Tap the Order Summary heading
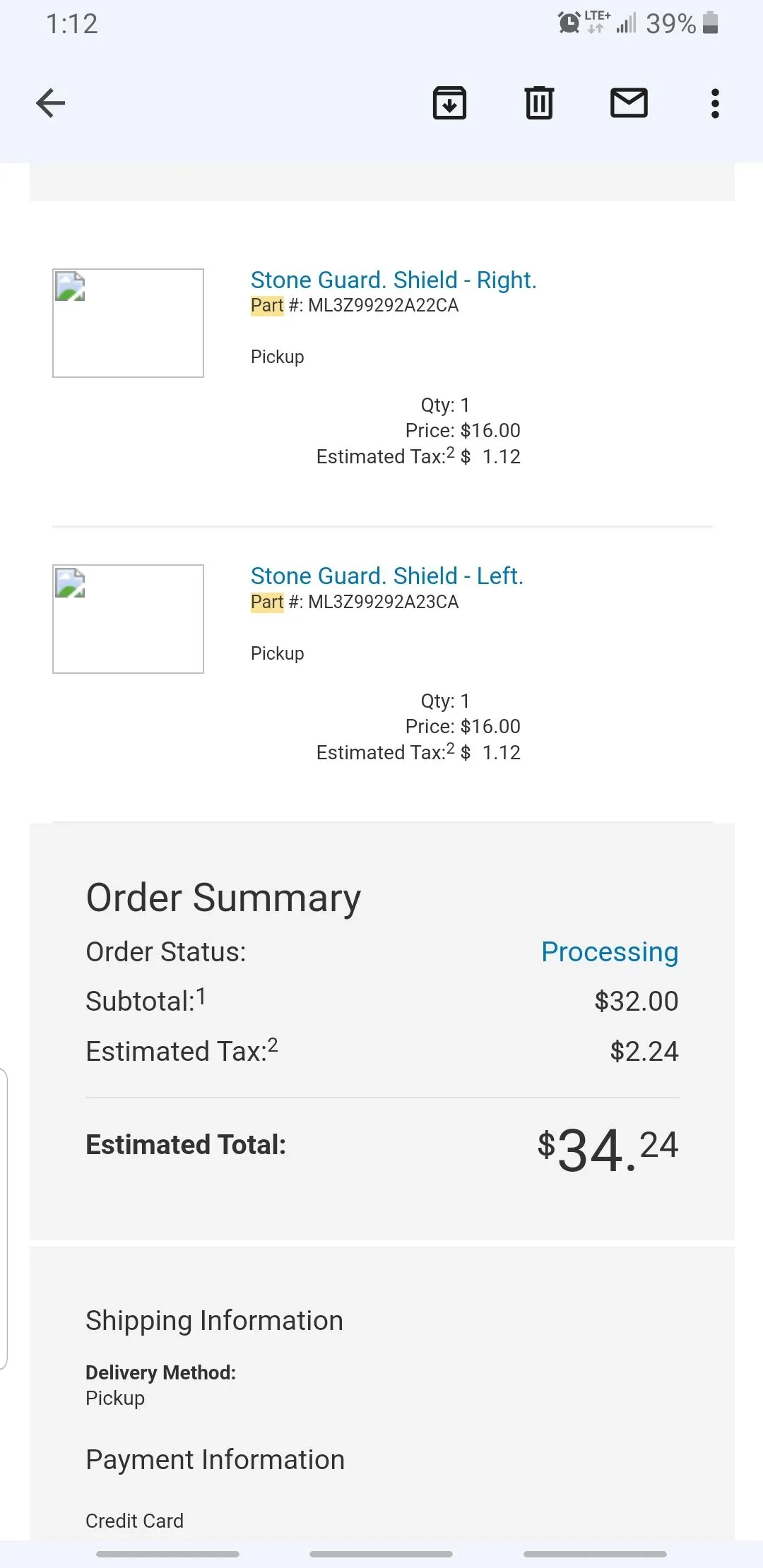The height and width of the screenshot is (1568, 763). pos(223,898)
